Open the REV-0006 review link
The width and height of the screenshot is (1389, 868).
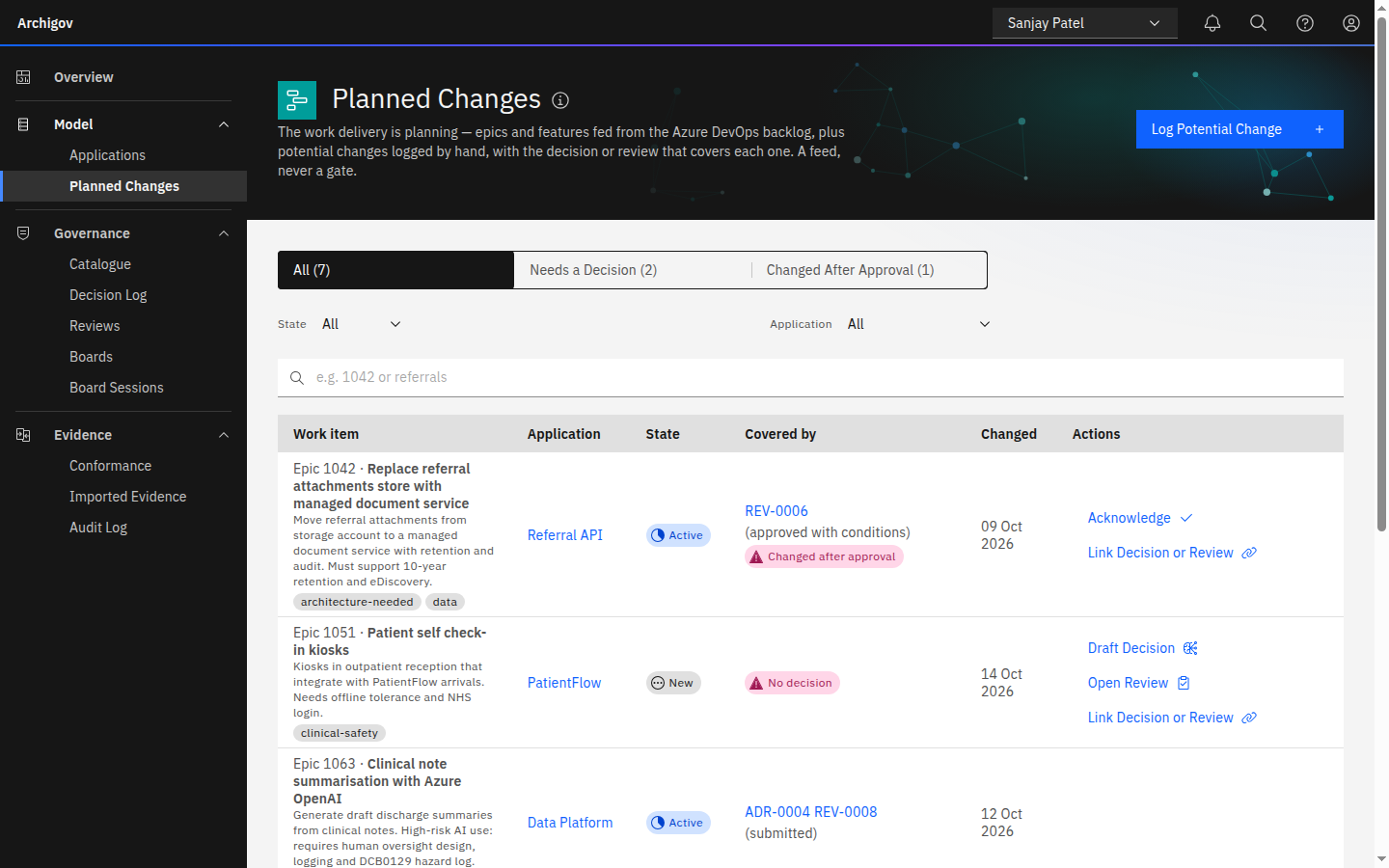pyautogui.click(x=776, y=511)
